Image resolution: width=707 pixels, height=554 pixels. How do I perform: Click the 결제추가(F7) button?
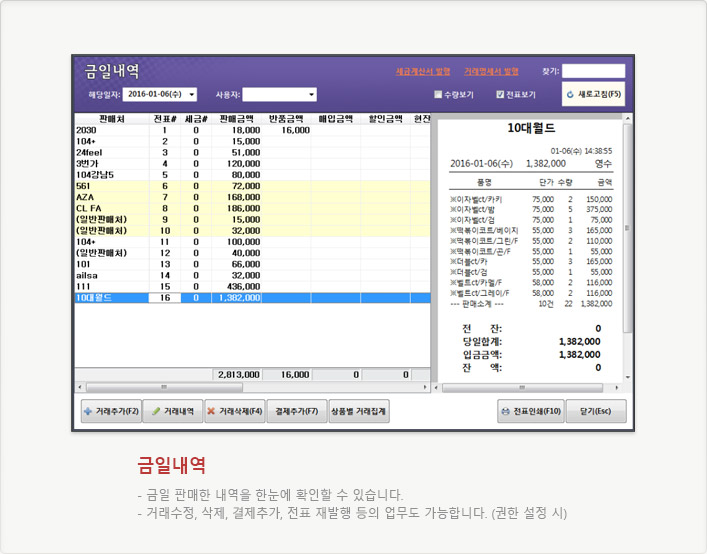point(297,411)
